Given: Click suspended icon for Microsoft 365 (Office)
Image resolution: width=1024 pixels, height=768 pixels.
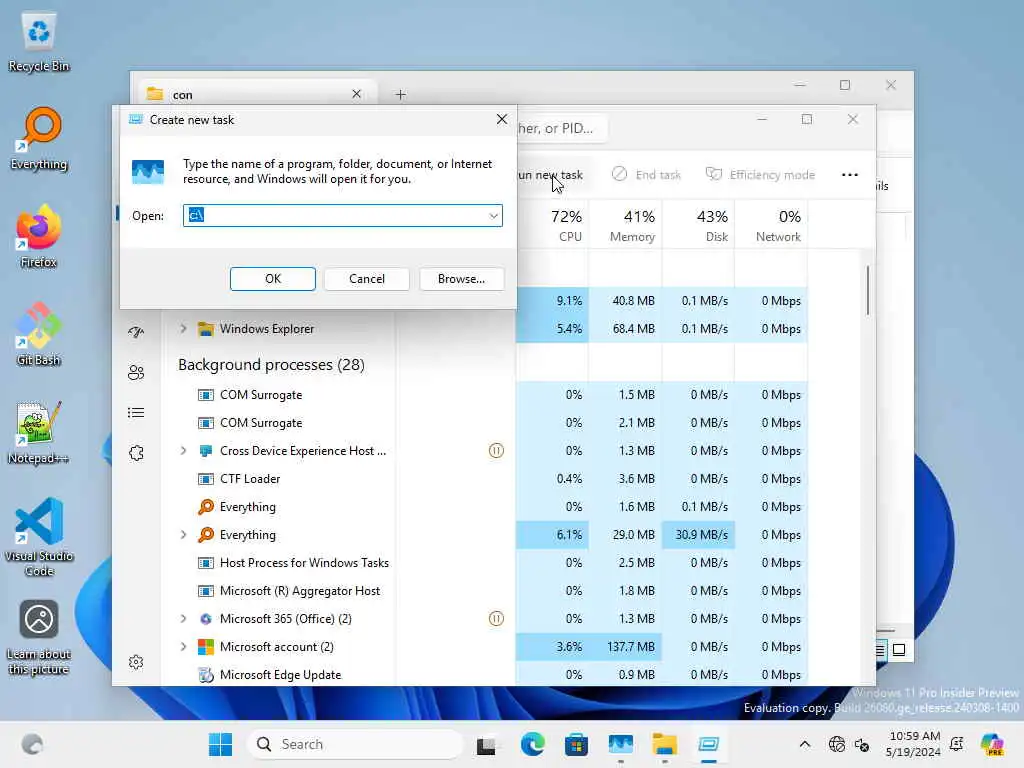Looking at the screenshot, I should [496, 618].
